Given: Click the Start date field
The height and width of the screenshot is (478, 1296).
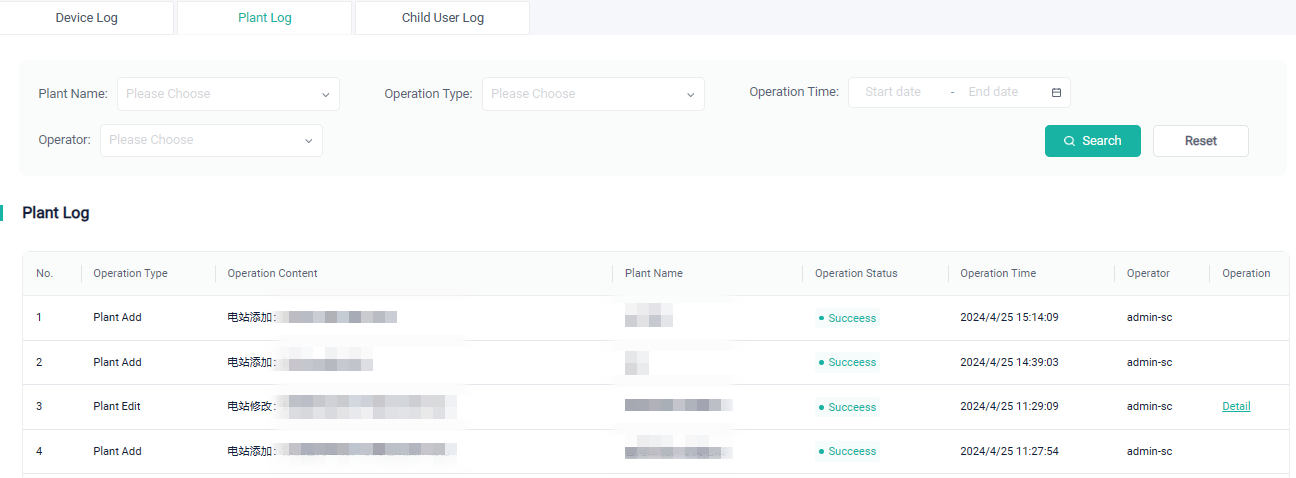Looking at the screenshot, I should click(x=893, y=92).
